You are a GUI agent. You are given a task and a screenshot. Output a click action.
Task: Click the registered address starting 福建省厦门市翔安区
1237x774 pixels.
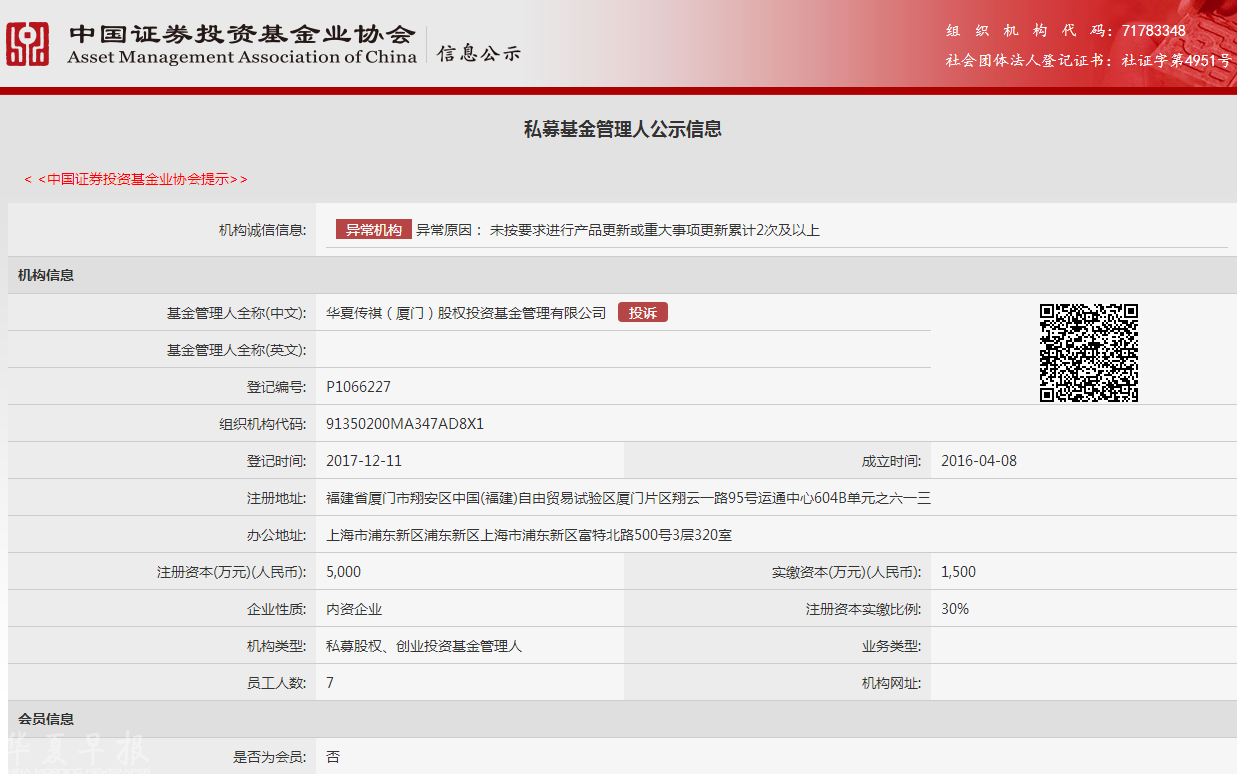(628, 498)
